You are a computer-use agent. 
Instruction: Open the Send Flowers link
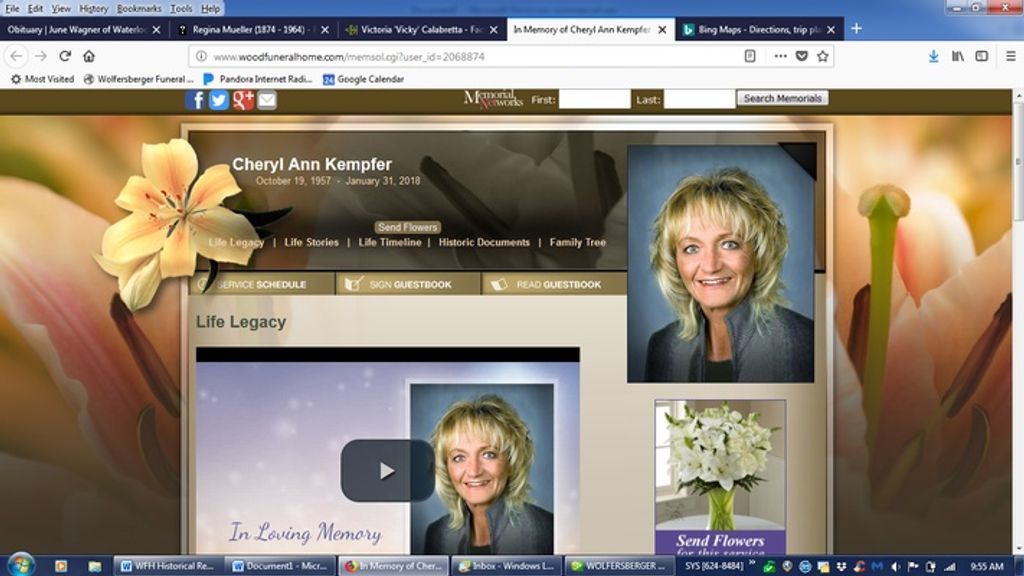[406, 227]
